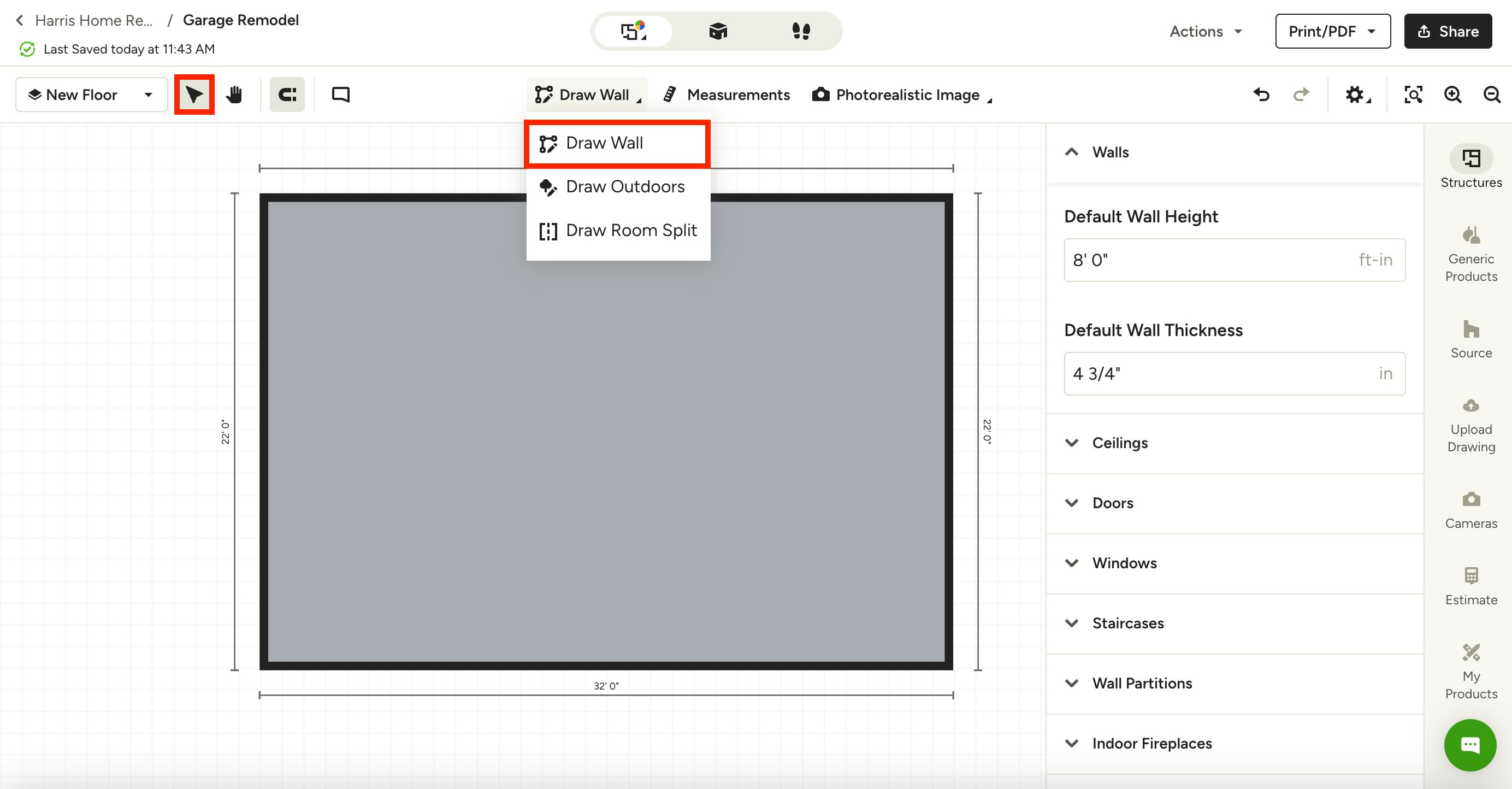Viewport: 1512px width, 789px height.
Task: Open the Photorealistic Image camera tool
Action: [x=901, y=95]
